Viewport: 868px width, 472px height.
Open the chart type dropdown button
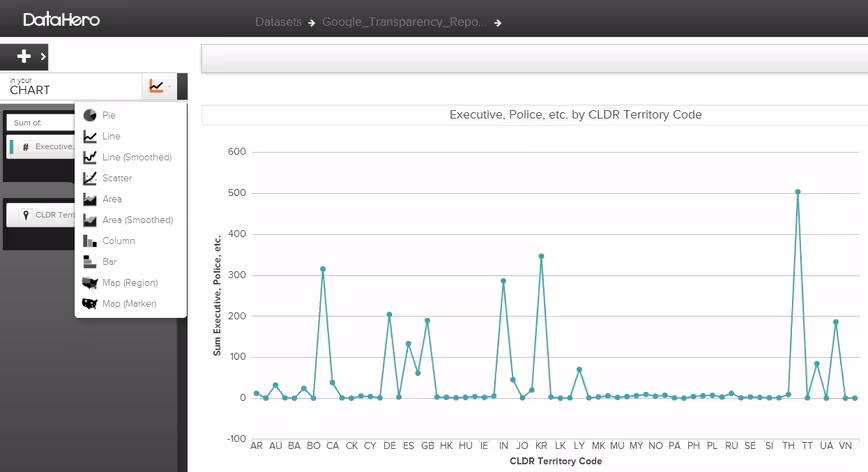(159, 86)
